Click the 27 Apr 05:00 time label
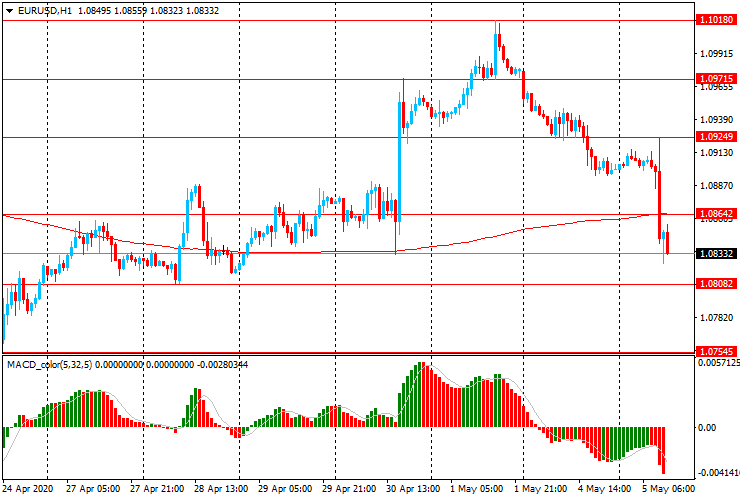The image size is (740, 500). click(x=92, y=489)
